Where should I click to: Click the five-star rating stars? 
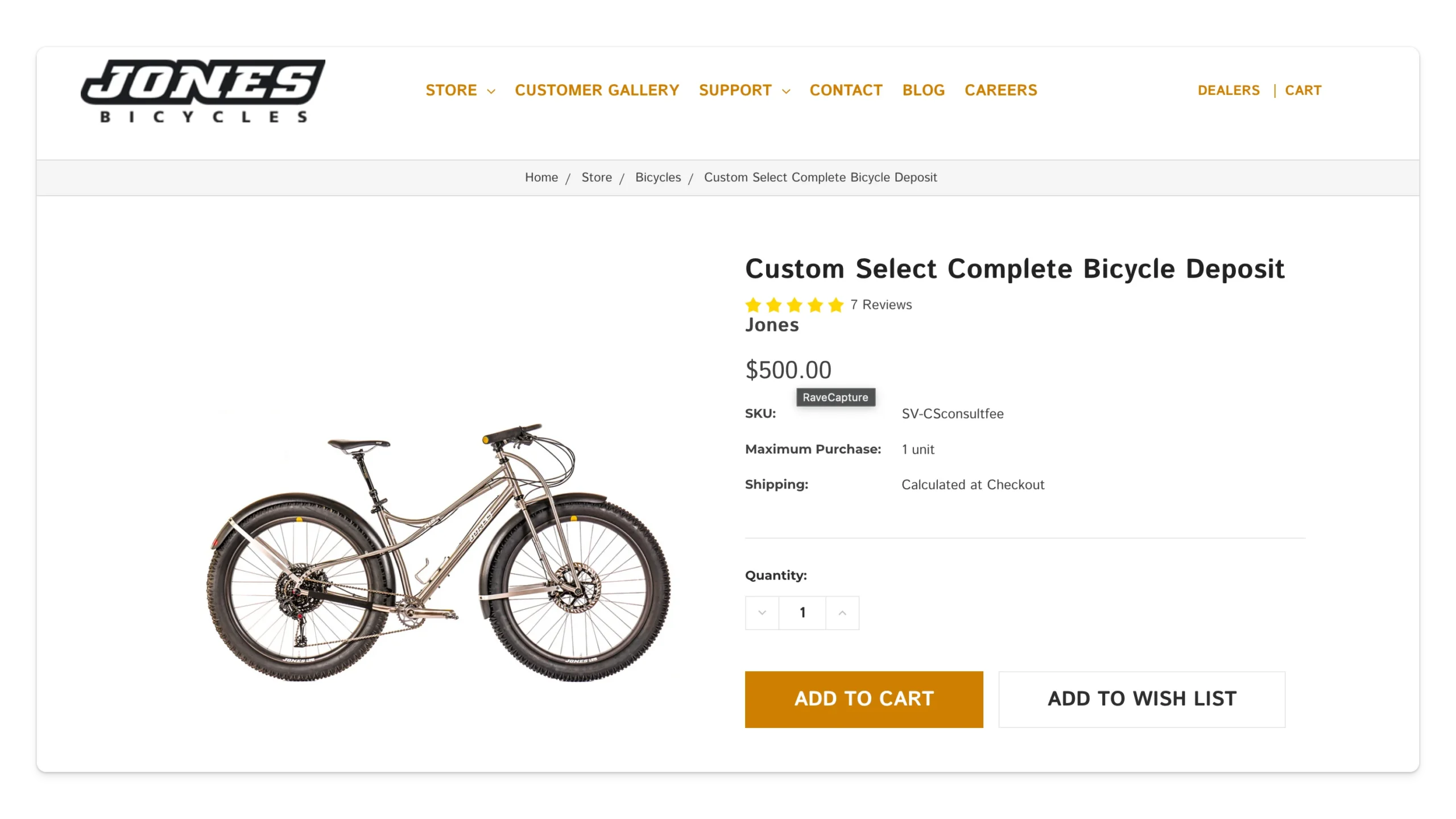tap(794, 305)
